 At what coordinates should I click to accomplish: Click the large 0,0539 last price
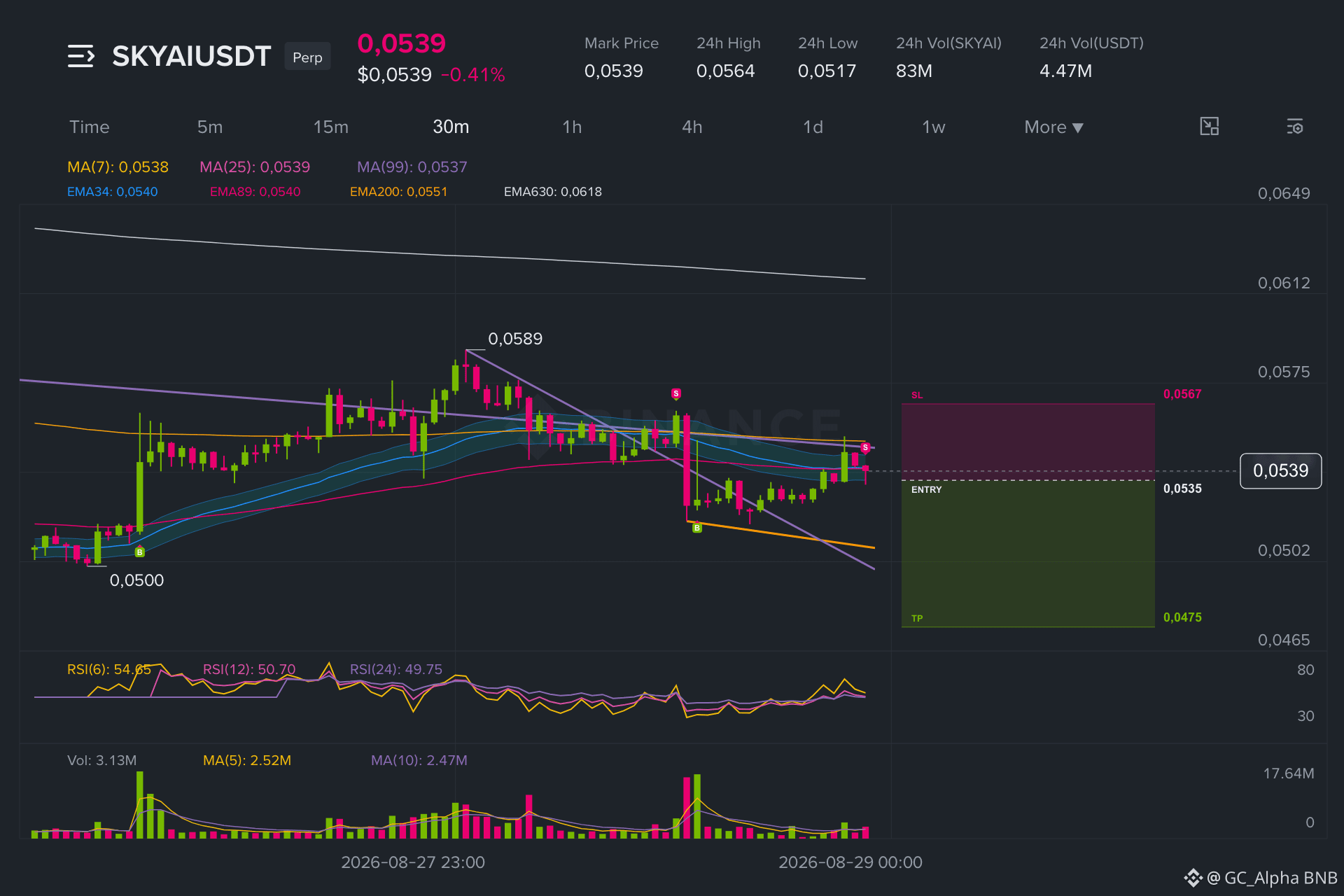coord(402,43)
